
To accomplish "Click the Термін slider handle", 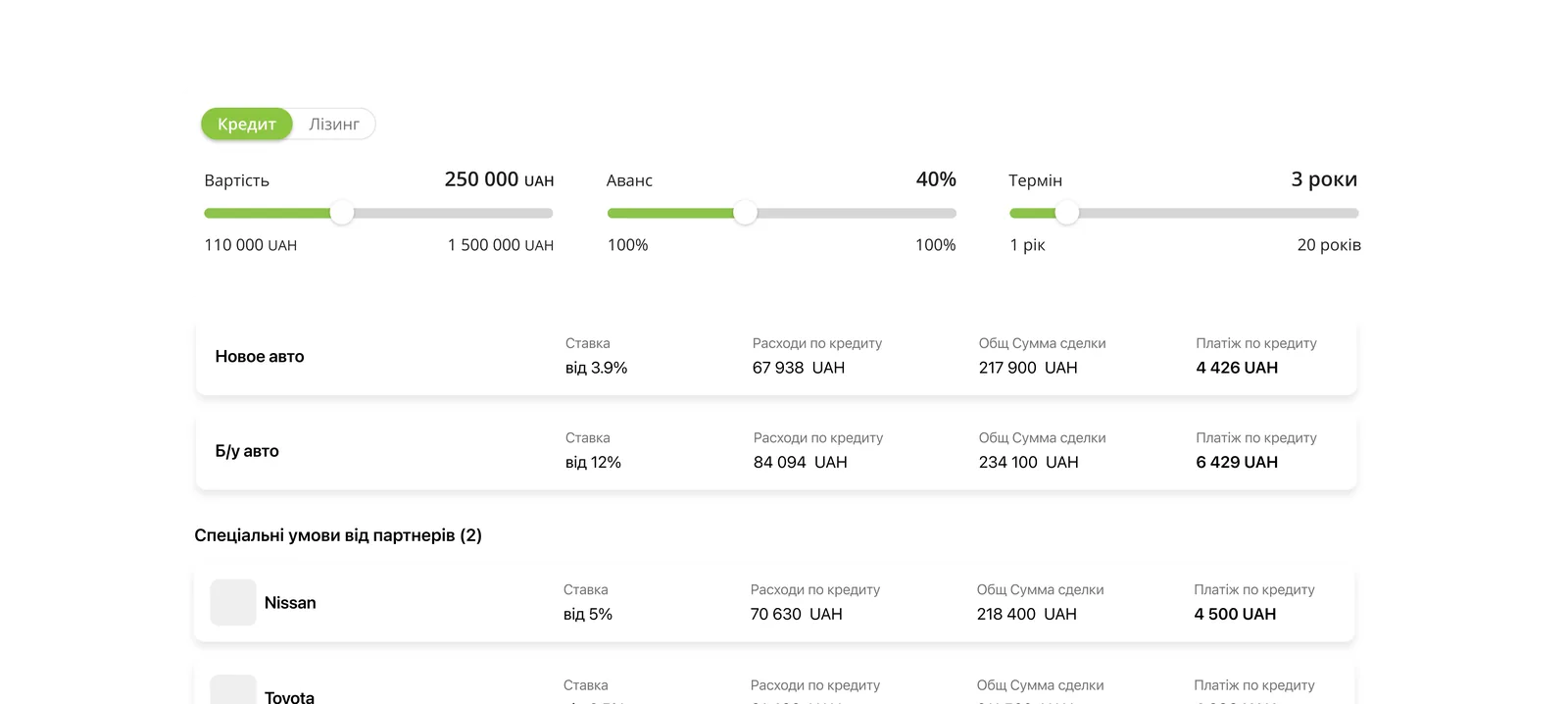I will (1067, 213).
